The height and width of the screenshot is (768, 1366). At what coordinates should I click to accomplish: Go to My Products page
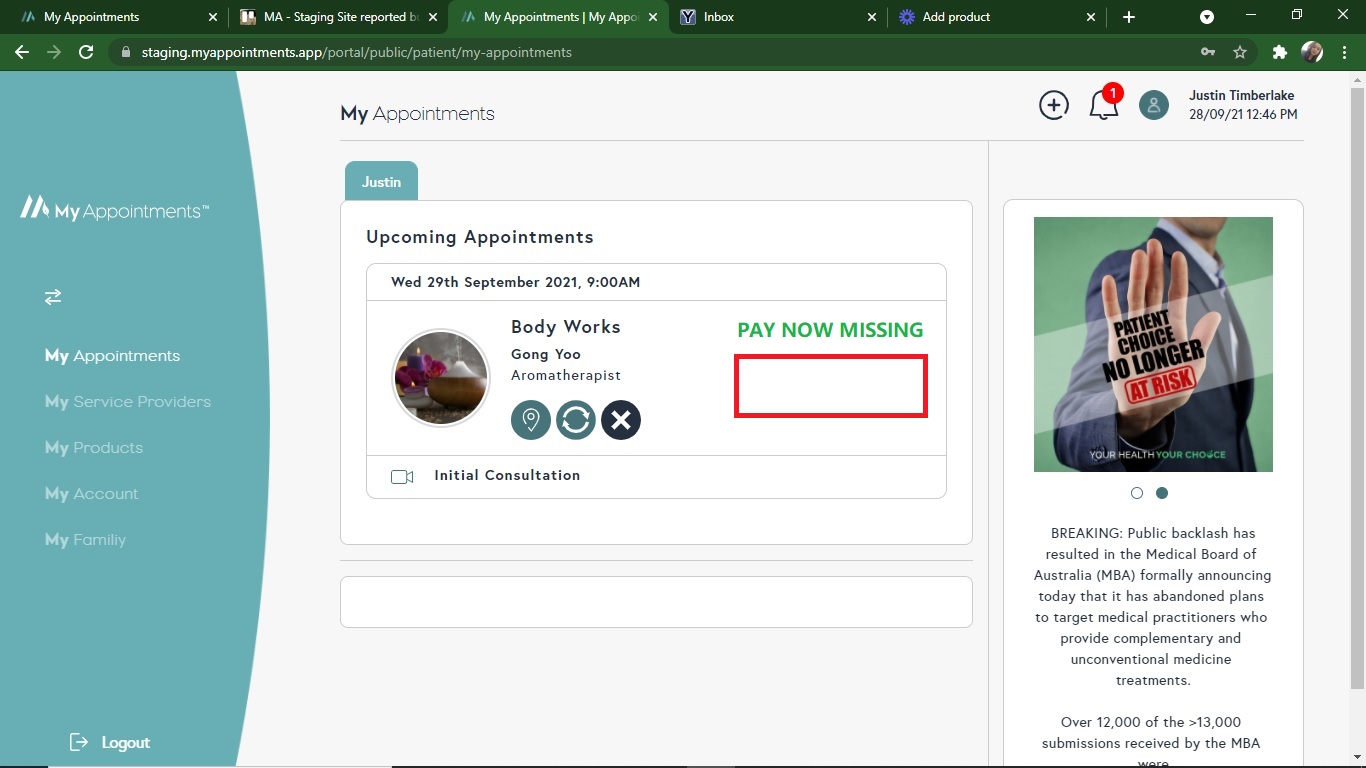point(94,448)
